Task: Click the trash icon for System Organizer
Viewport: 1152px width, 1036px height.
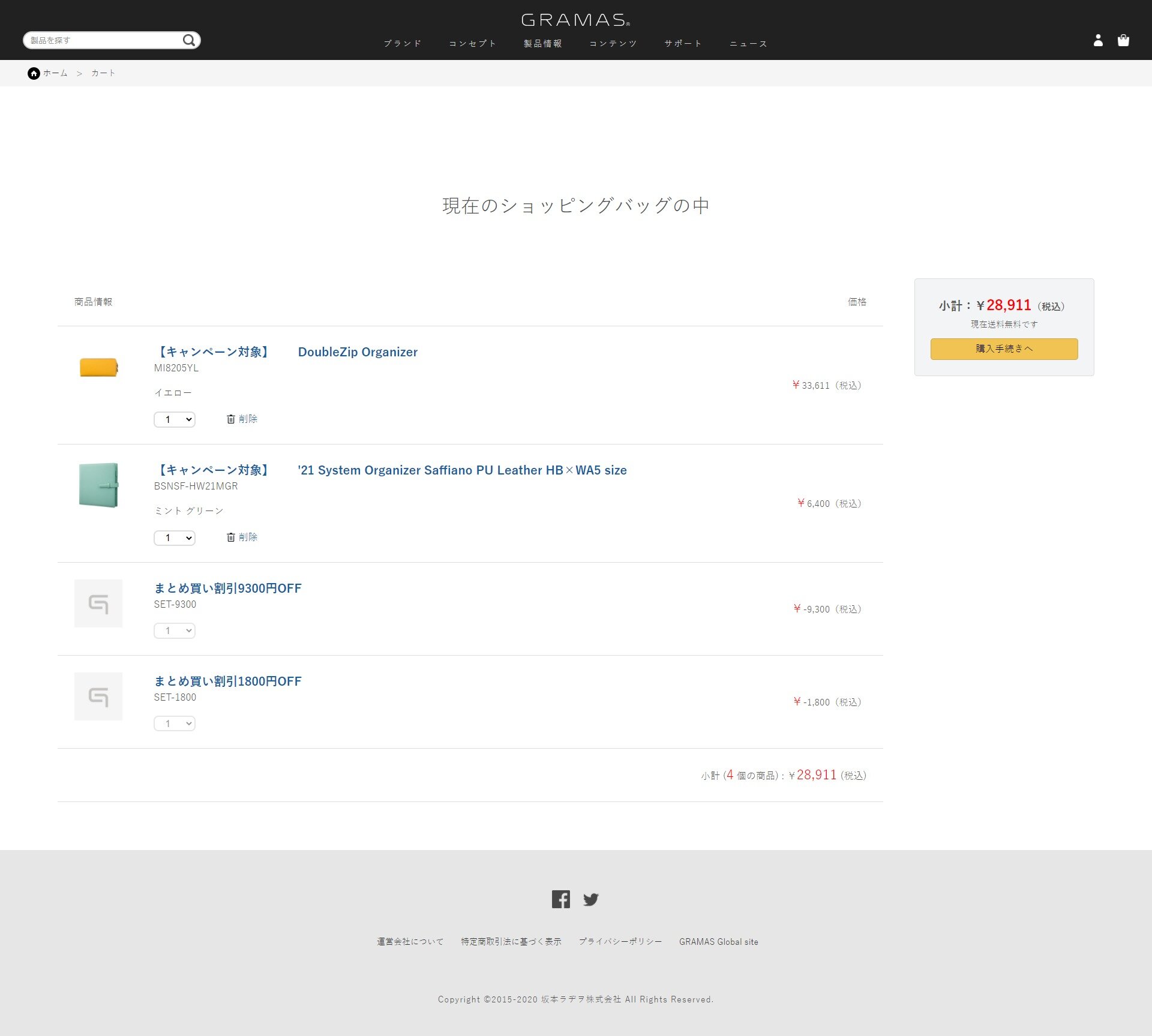Action: (230, 537)
